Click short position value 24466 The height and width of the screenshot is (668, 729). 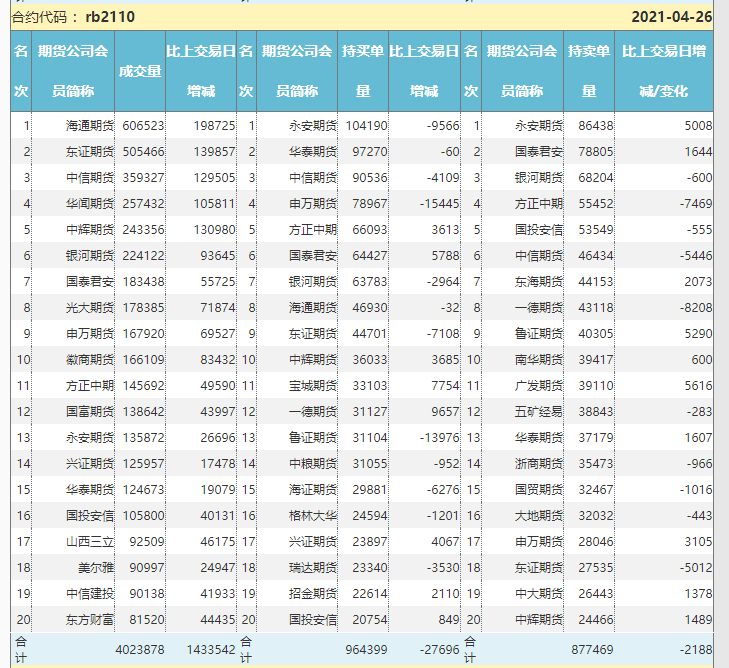tap(596, 620)
